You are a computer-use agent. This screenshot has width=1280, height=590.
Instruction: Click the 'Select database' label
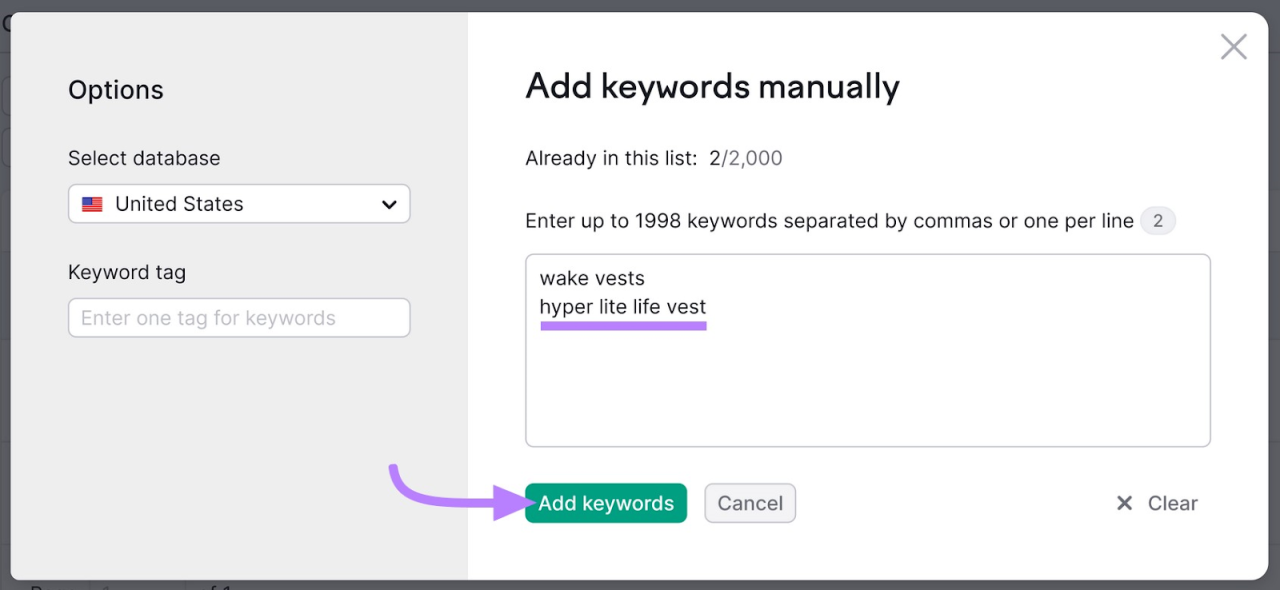143,158
